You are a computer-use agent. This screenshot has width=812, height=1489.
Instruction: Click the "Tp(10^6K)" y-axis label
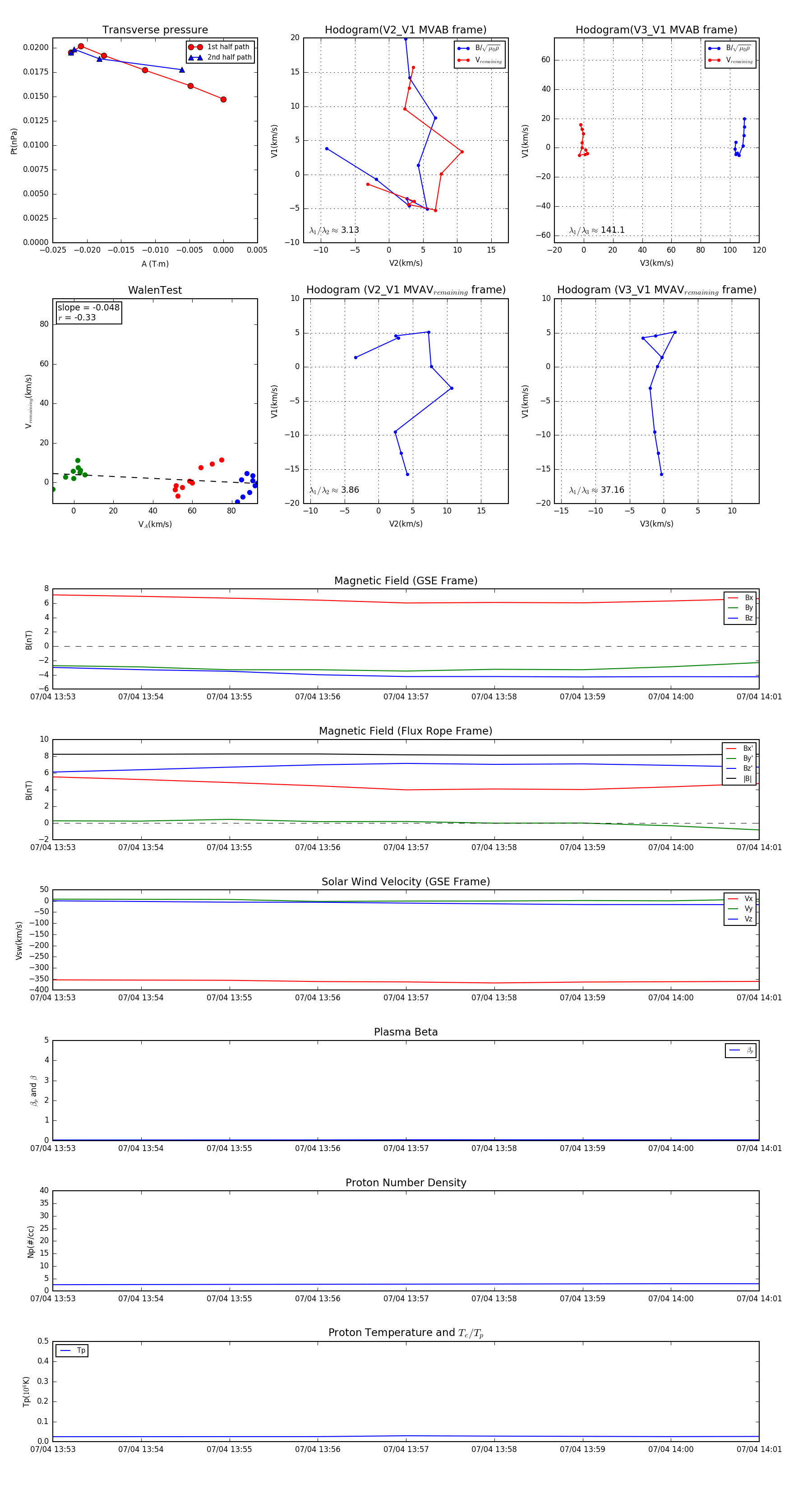point(26,1392)
